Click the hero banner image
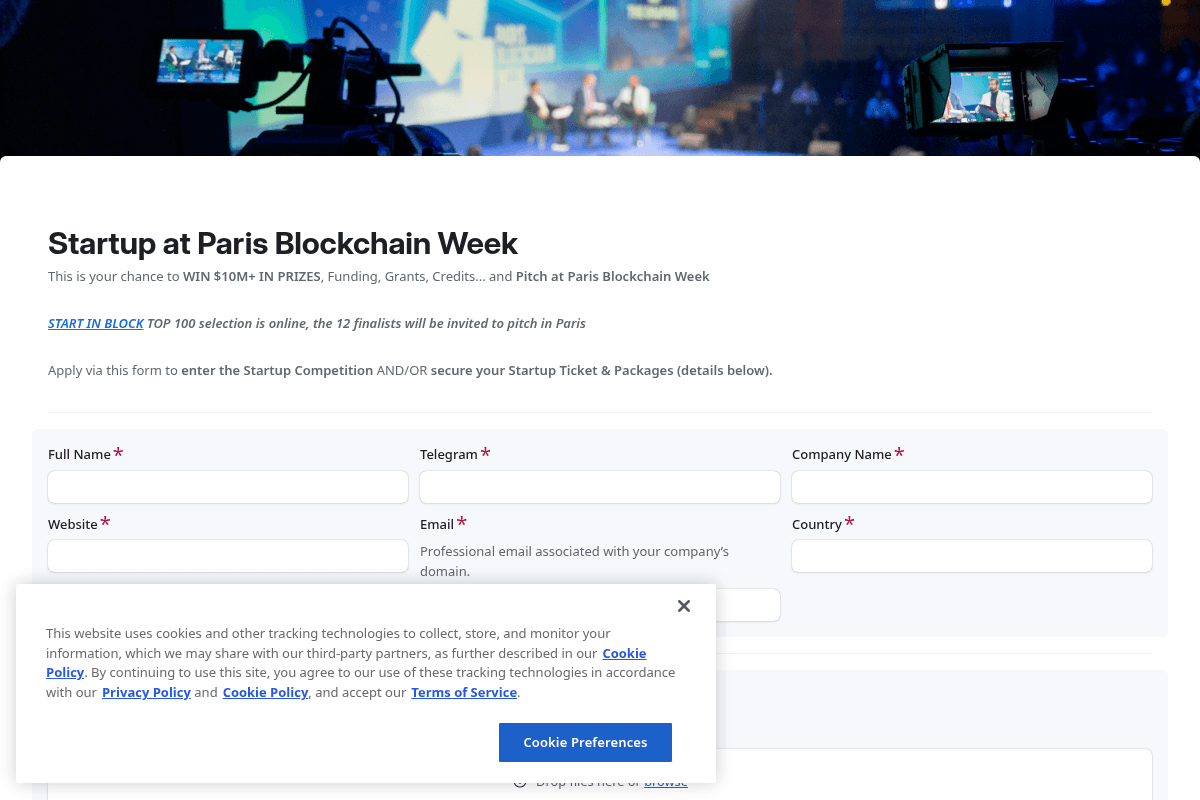 (x=600, y=77)
